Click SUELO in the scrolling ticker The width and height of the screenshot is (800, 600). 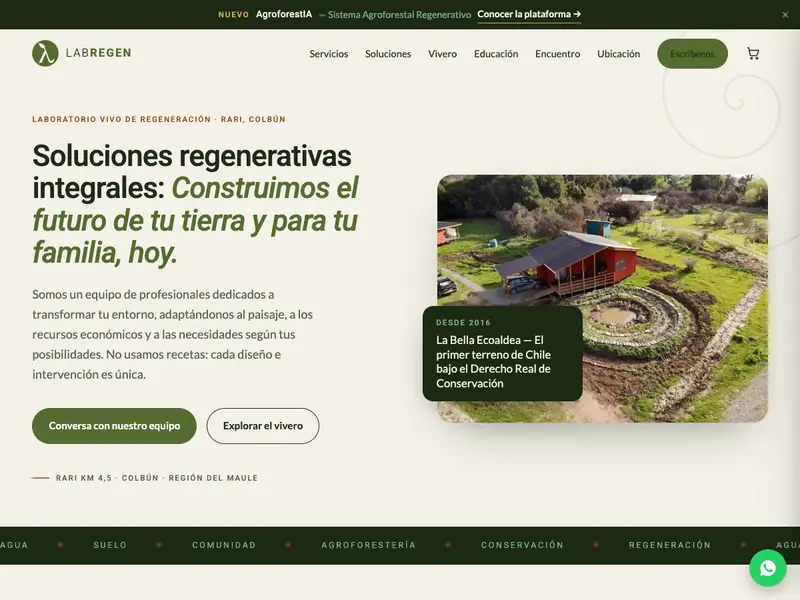[x=110, y=545]
